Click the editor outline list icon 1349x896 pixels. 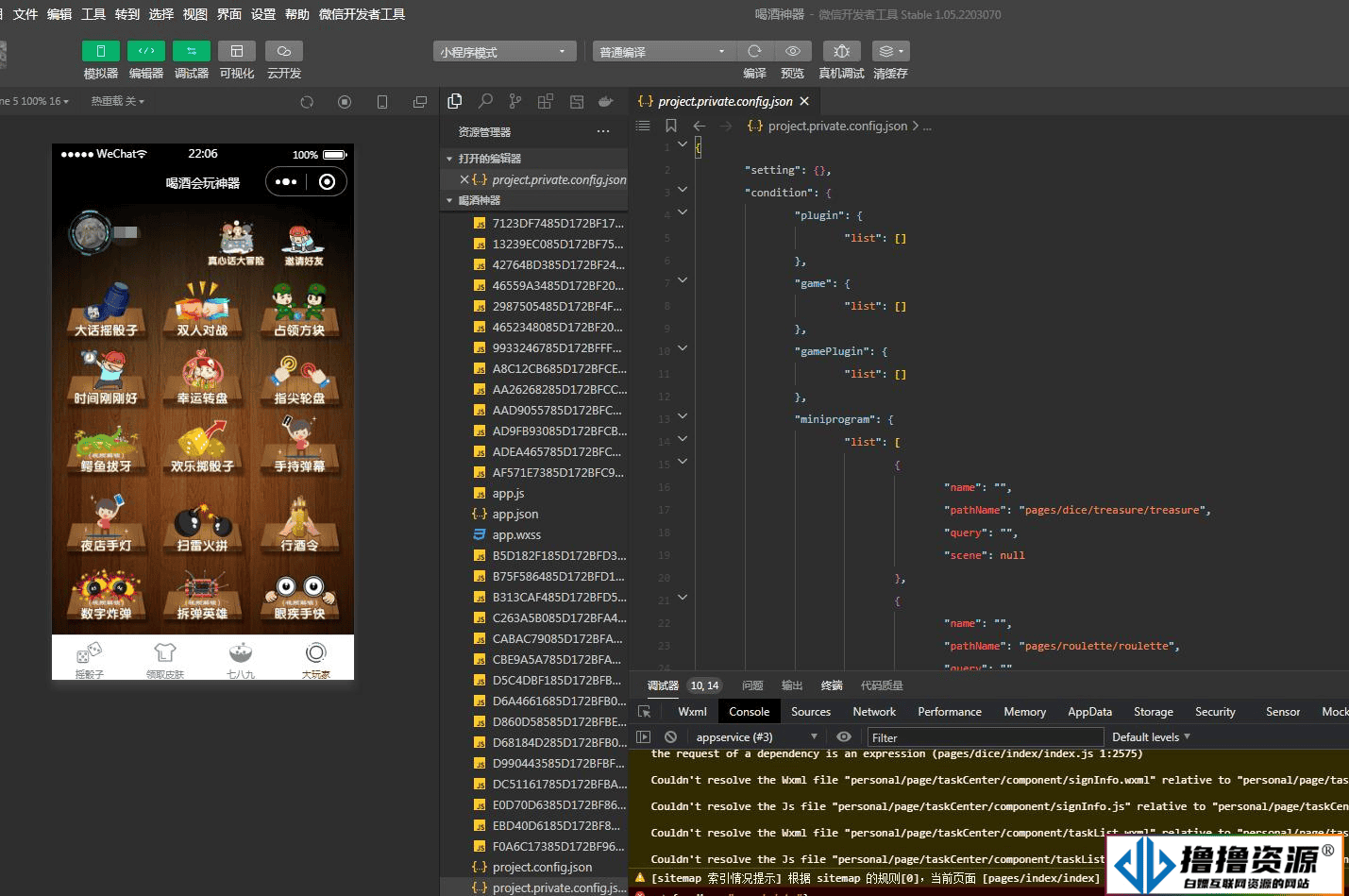(x=643, y=126)
